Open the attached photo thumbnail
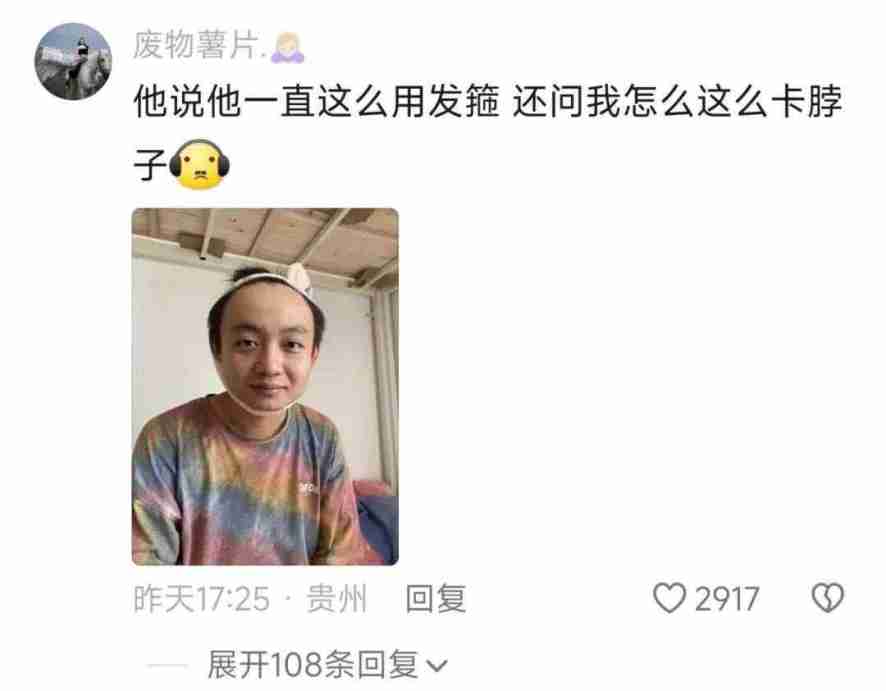886x691 pixels. click(x=265, y=386)
